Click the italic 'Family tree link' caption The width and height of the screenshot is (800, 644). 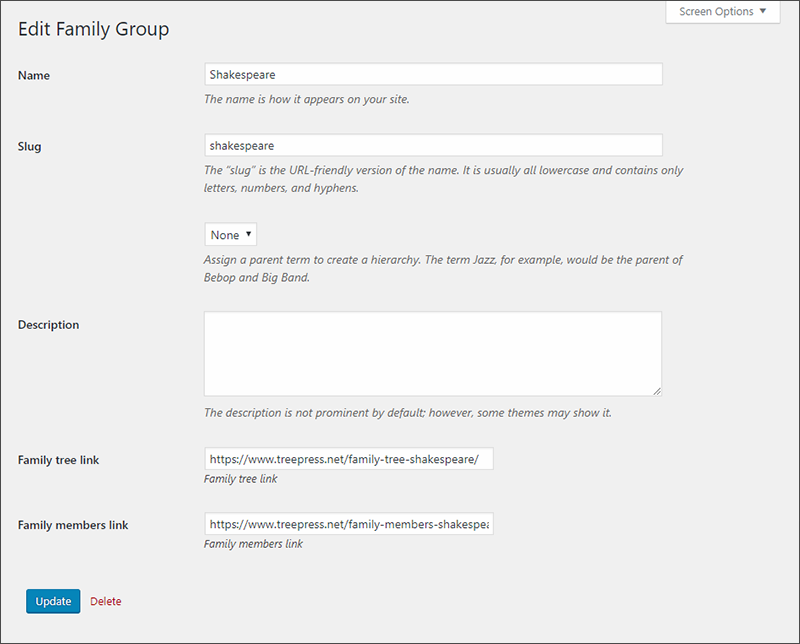(x=240, y=479)
